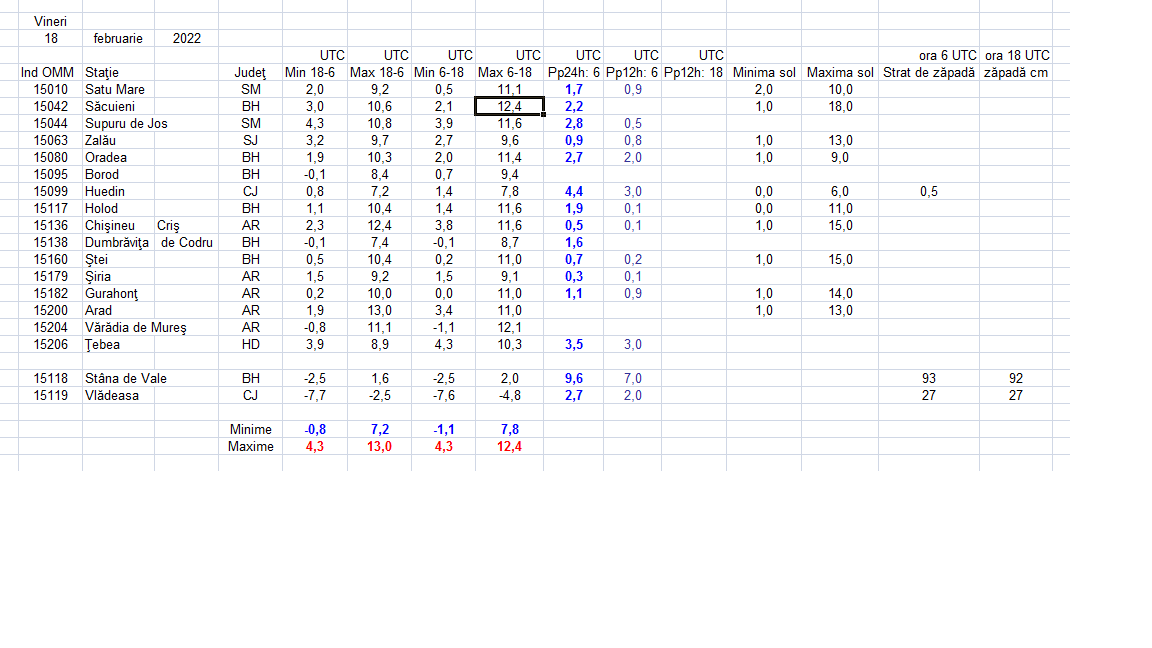Click the 'Satu Mare' station cell

coord(115,90)
